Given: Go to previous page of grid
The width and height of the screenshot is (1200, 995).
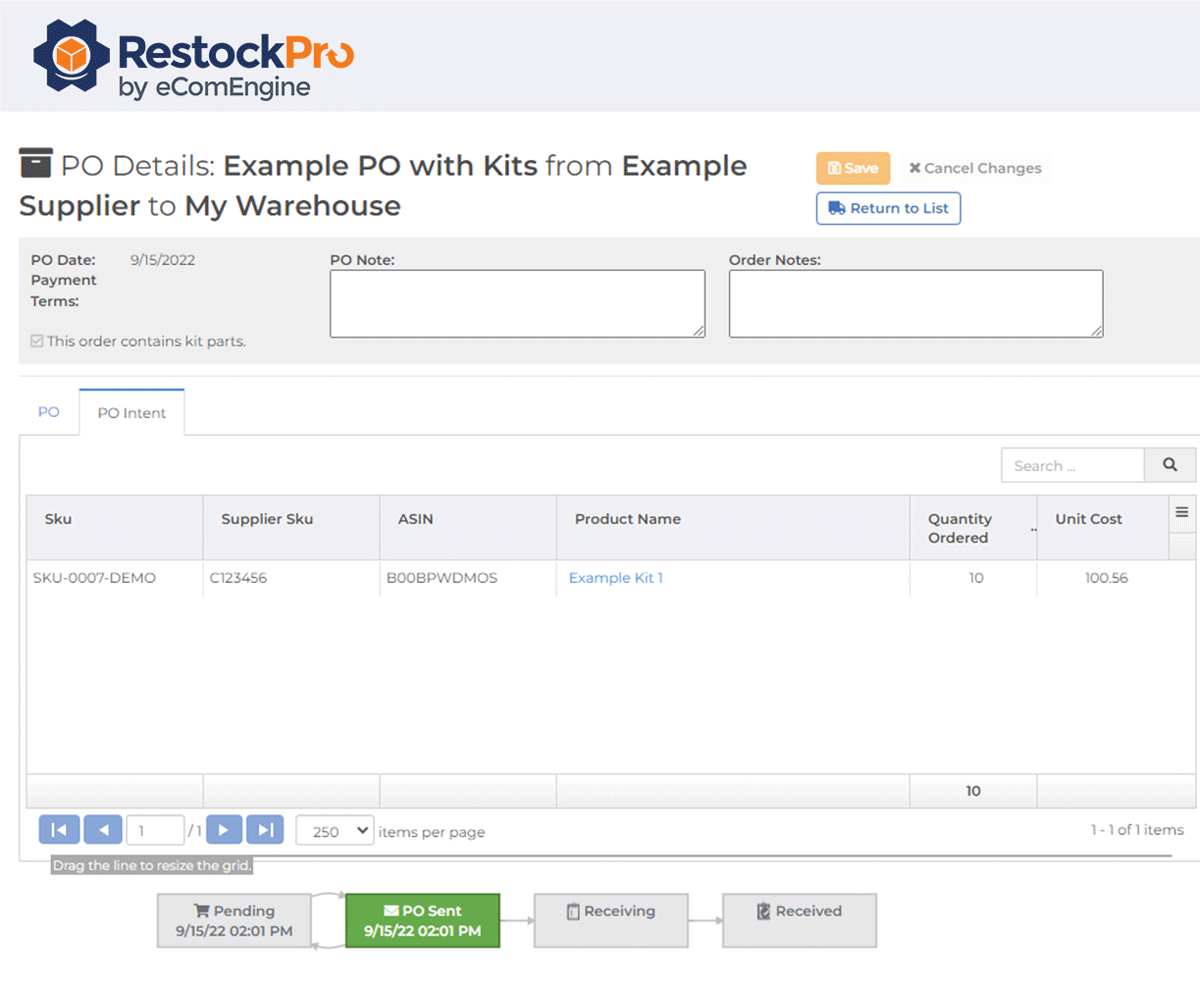Looking at the screenshot, I should [103, 830].
